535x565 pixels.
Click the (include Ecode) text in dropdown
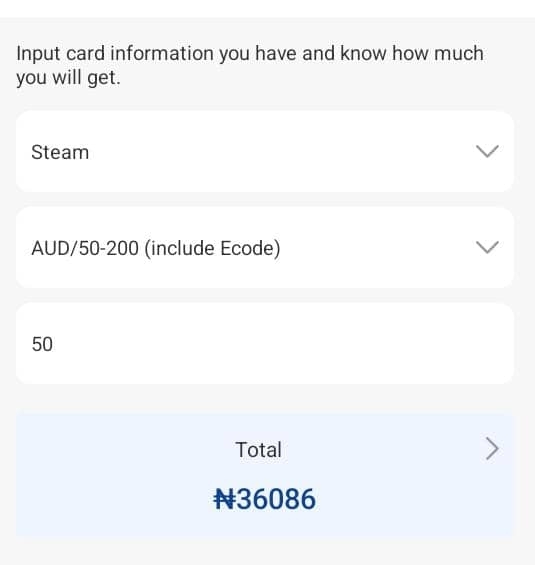coord(212,249)
